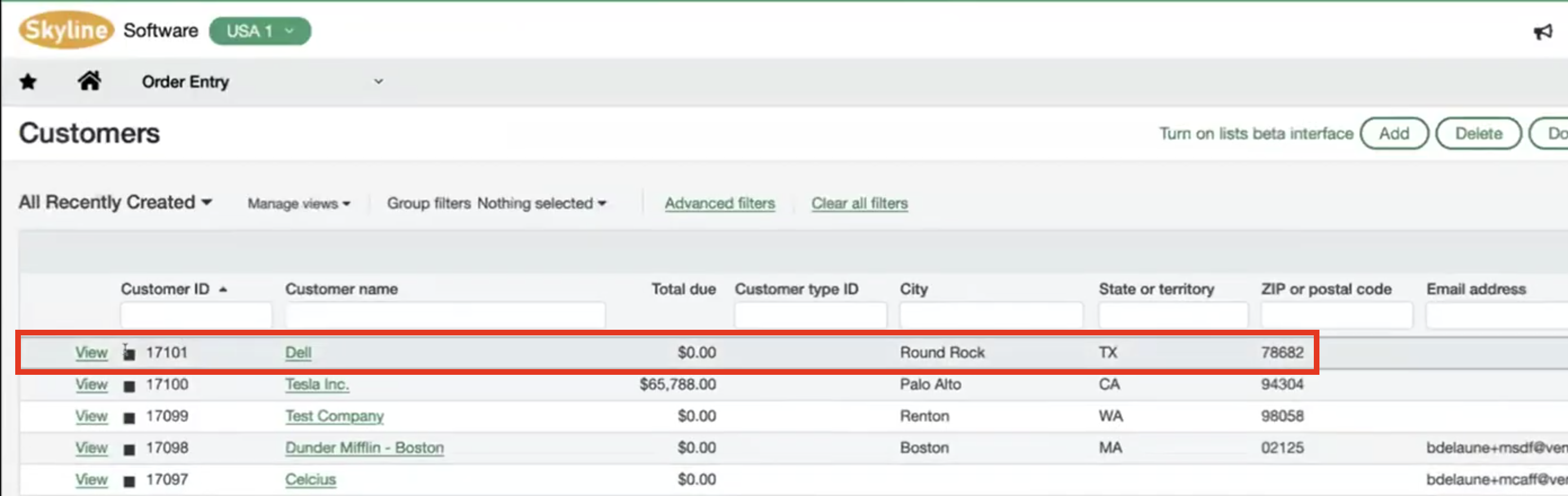Click View for the Dell row
This screenshot has height=496, width=1568.
91,352
